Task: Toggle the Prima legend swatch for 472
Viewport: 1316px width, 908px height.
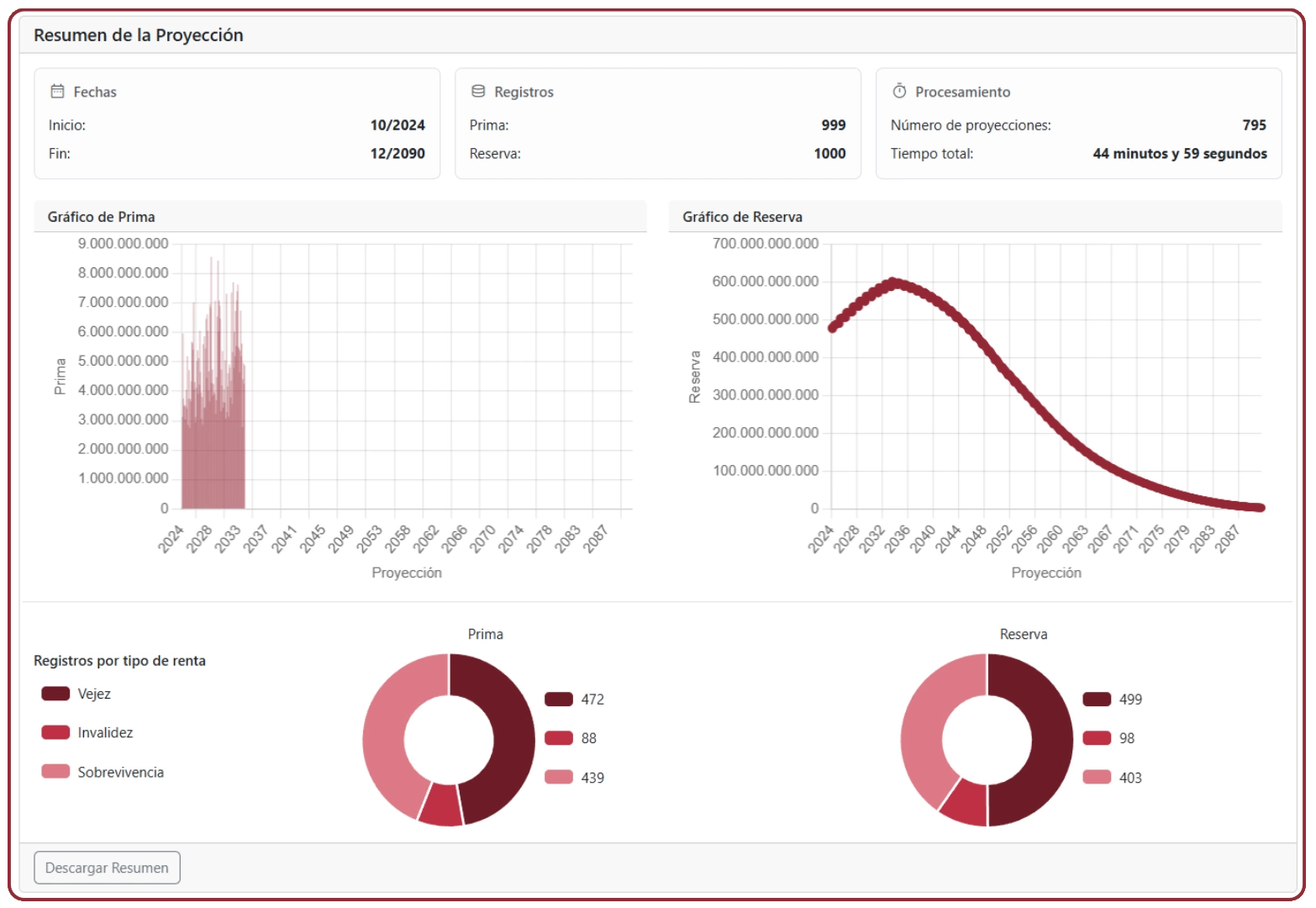Action: point(559,699)
